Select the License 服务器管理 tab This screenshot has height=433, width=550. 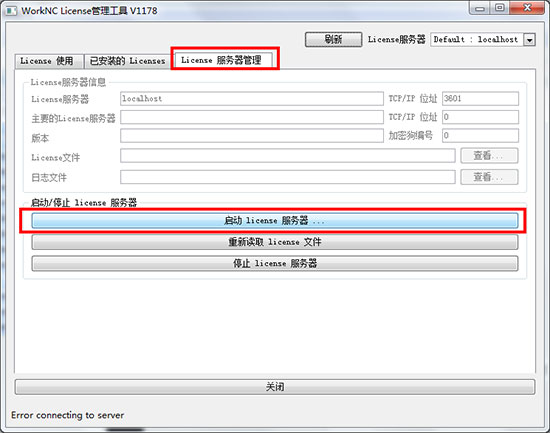[x=222, y=60]
